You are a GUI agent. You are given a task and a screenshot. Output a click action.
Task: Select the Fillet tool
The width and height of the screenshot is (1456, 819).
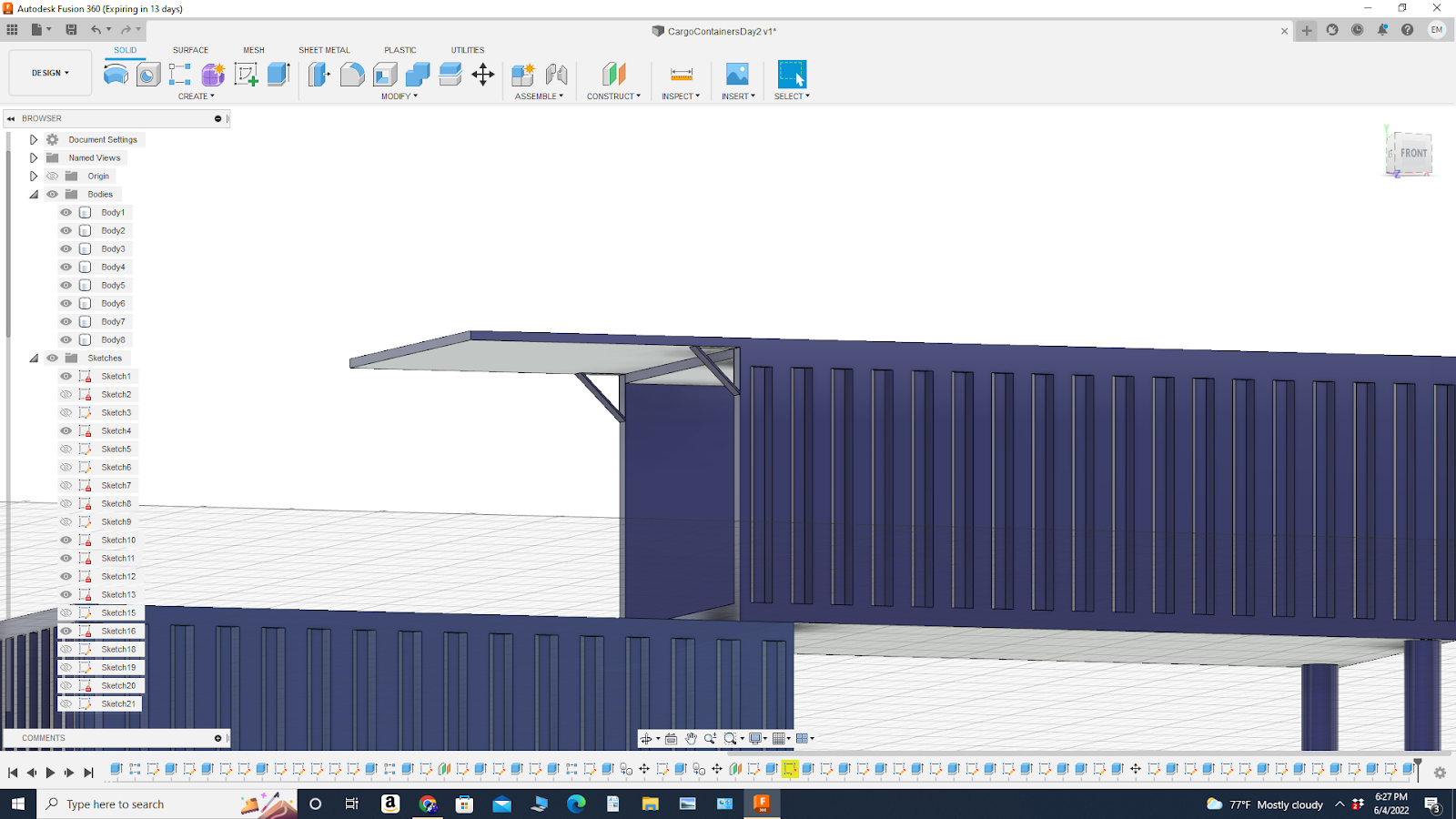(353, 75)
